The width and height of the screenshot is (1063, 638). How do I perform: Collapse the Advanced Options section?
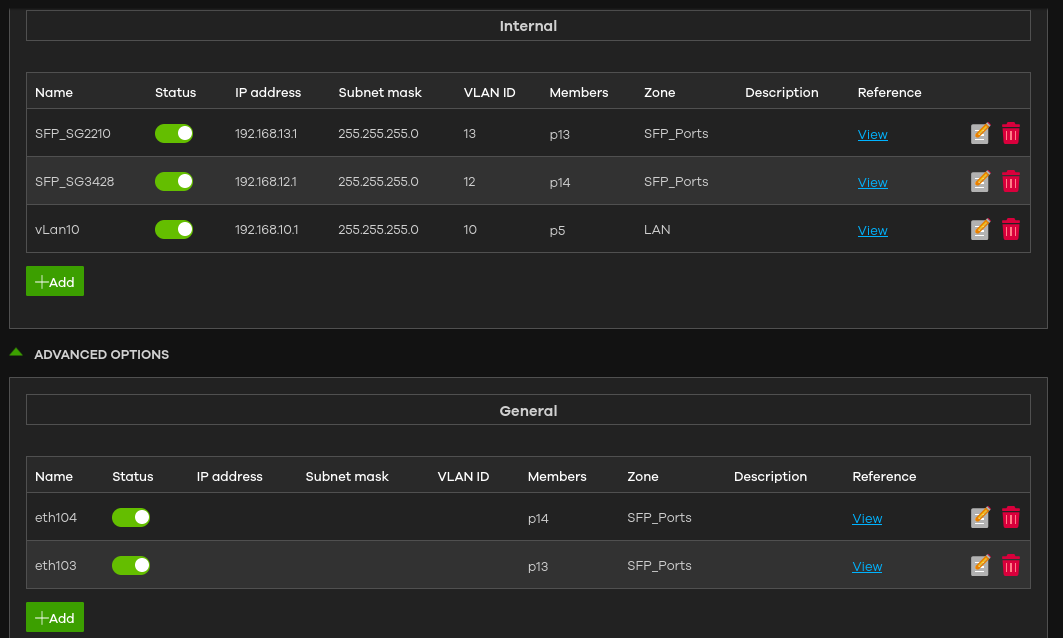[x=89, y=354]
